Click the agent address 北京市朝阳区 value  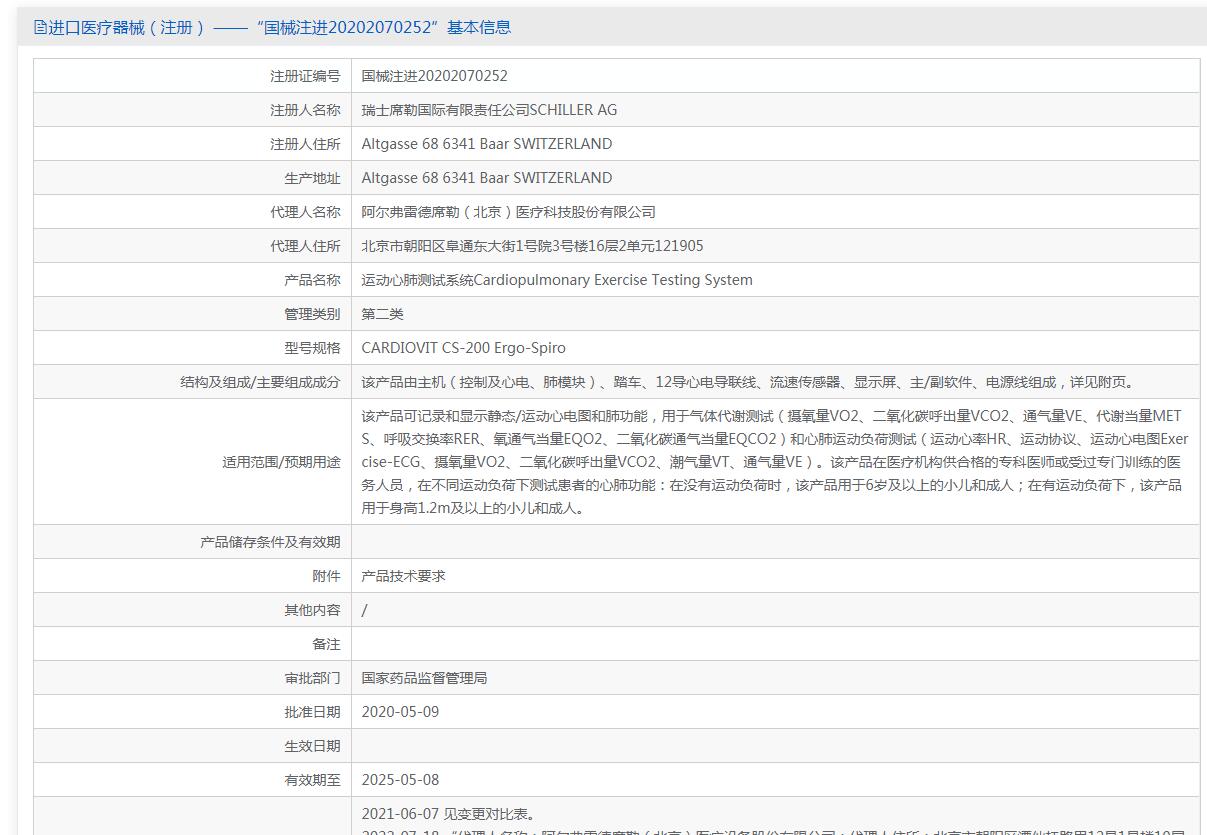tap(532, 246)
